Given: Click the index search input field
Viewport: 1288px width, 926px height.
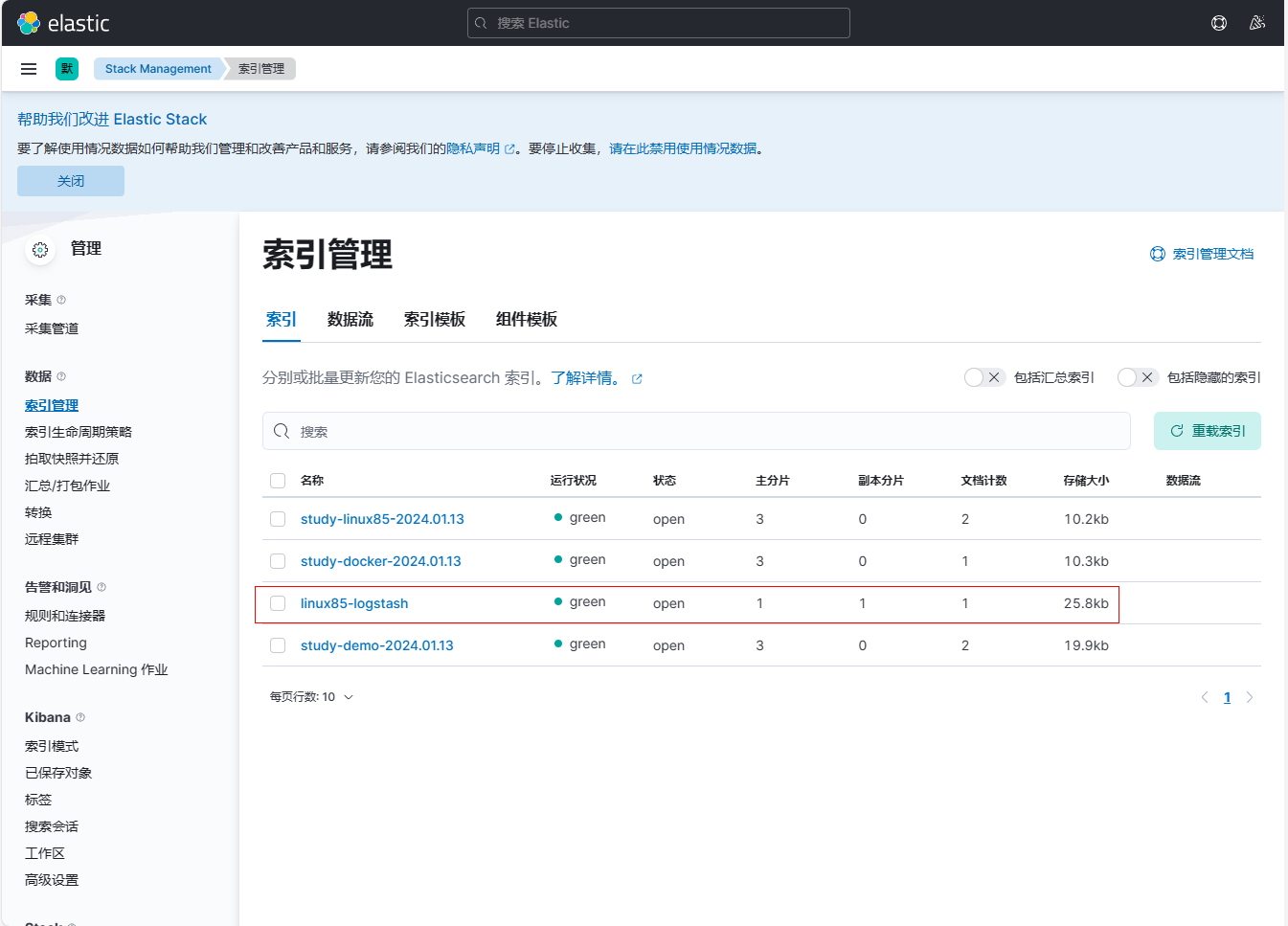Looking at the screenshot, I should [696, 431].
